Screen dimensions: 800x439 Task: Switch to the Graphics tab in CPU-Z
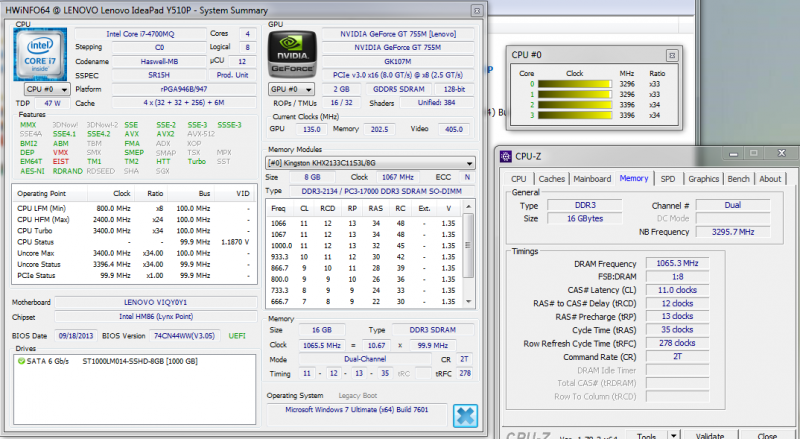tap(703, 179)
